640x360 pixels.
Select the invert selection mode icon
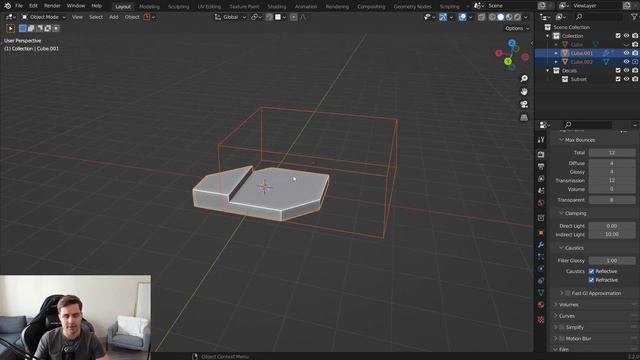point(48,28)
